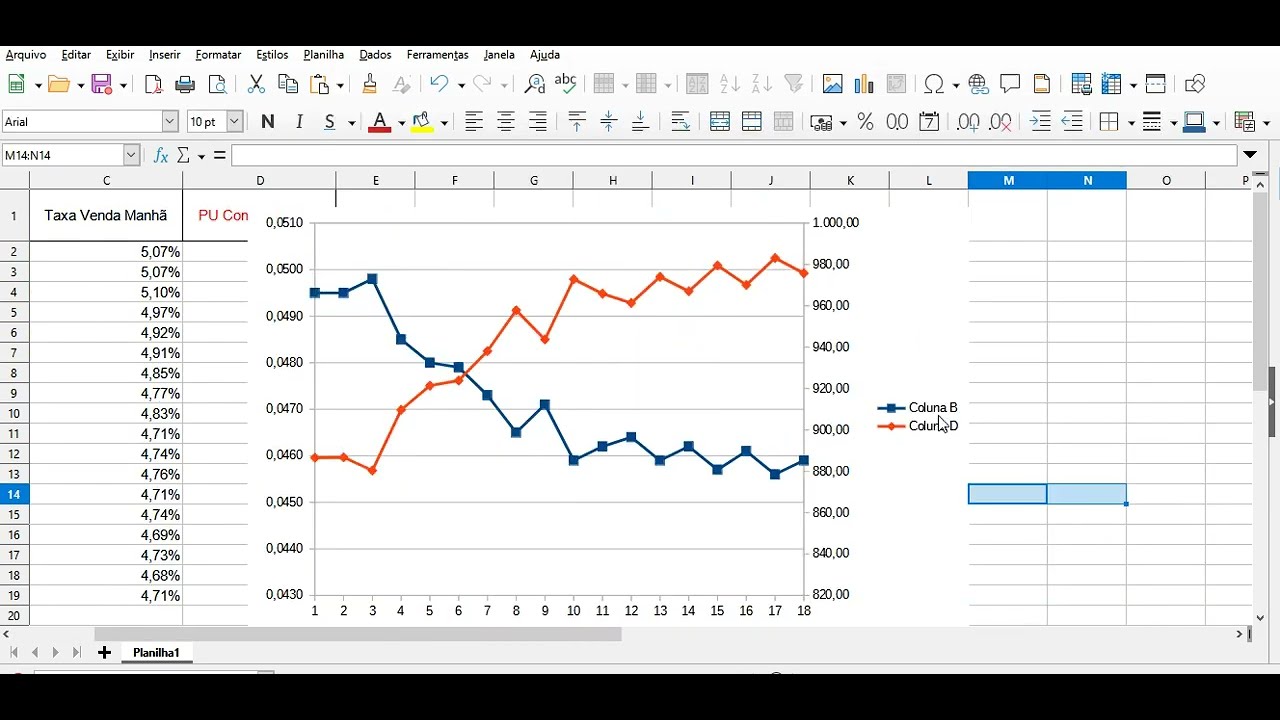This screenshot has width=1280, height=720.
Task: Export directly as PDF
Action: pos(153,84)
